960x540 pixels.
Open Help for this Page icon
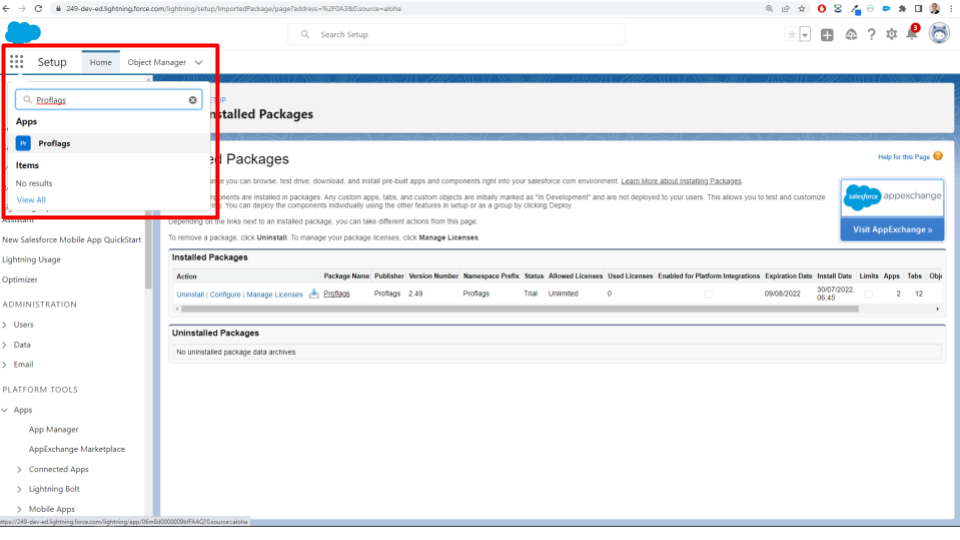938,156
